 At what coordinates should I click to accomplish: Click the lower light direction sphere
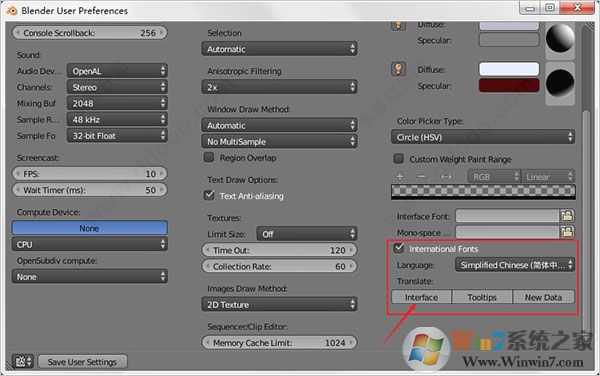[x=560, y=83]
